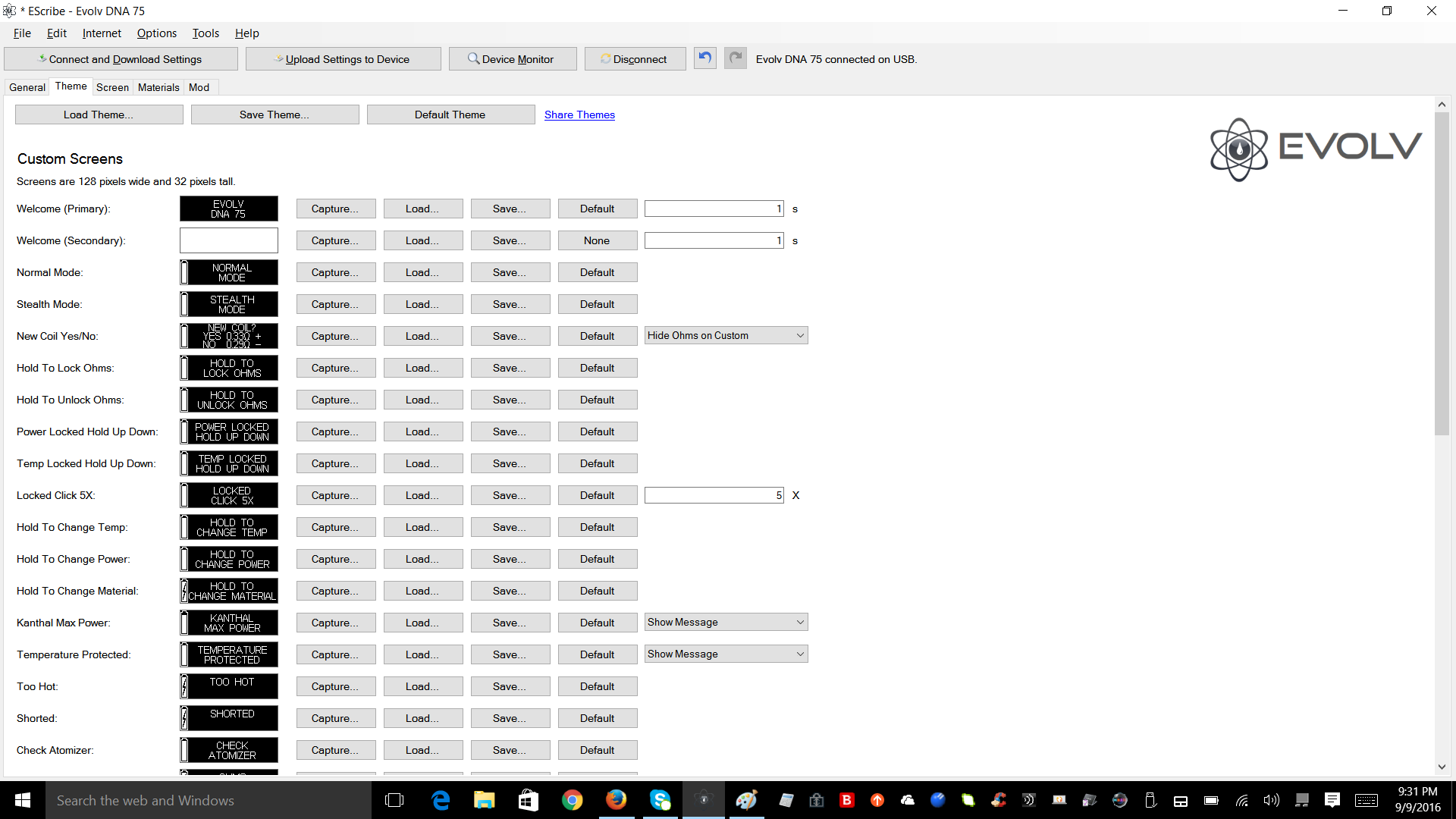This screenshot has width=1456, height=819.
Task: Click the Evolv logo
Action: (1316, 149)
